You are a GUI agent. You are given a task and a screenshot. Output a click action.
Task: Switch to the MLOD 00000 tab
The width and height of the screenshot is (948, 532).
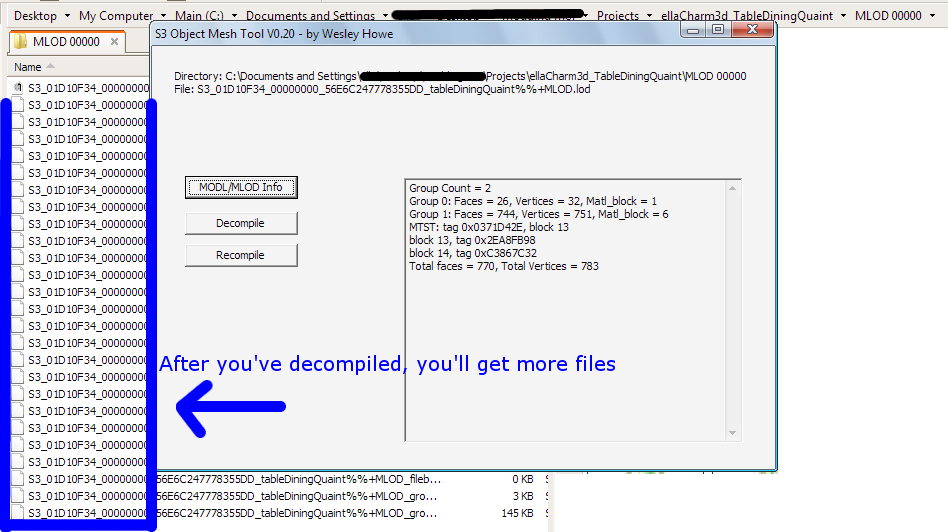point(66,42)
